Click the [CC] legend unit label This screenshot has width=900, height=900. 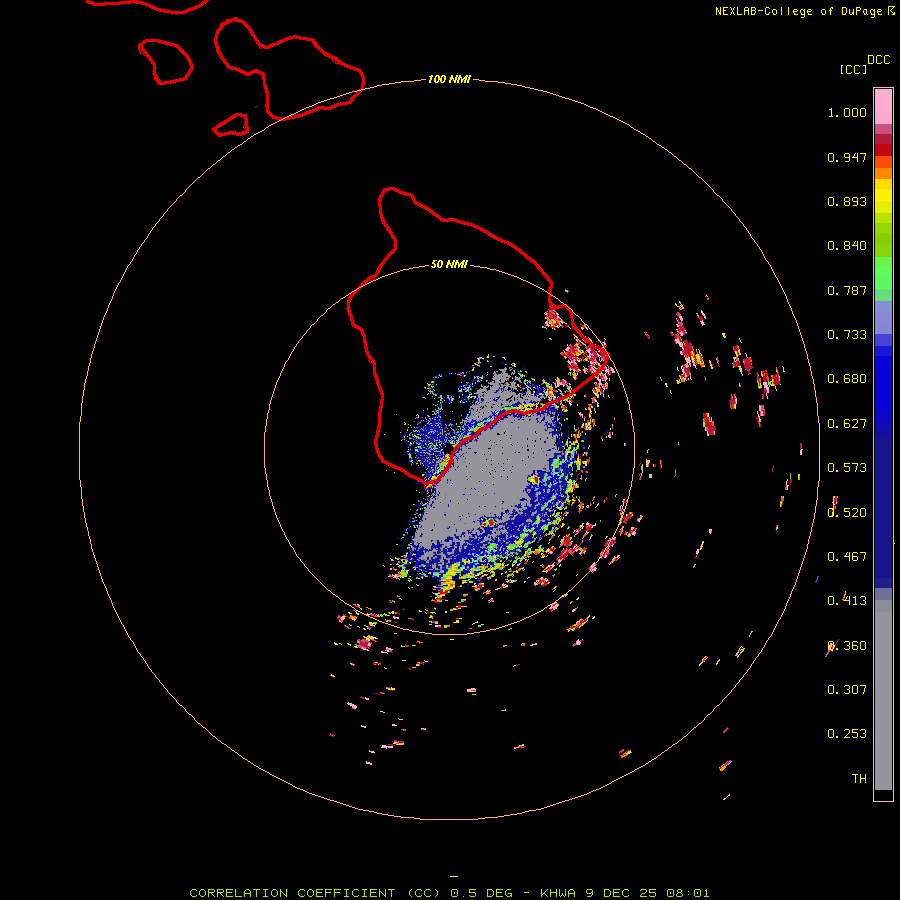853,69
